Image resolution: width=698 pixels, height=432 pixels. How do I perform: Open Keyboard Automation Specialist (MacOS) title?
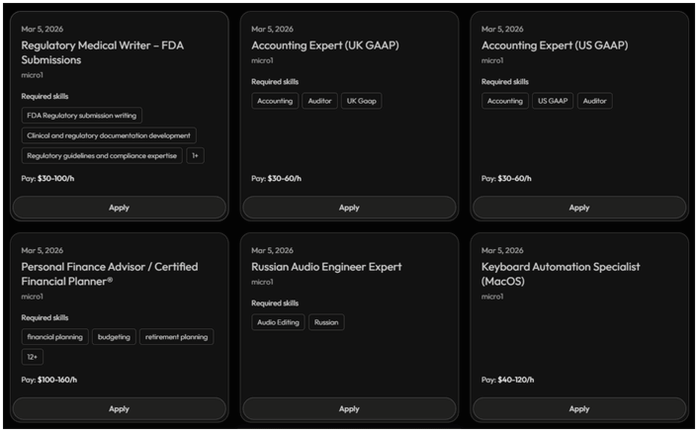(x=560, y=274)
